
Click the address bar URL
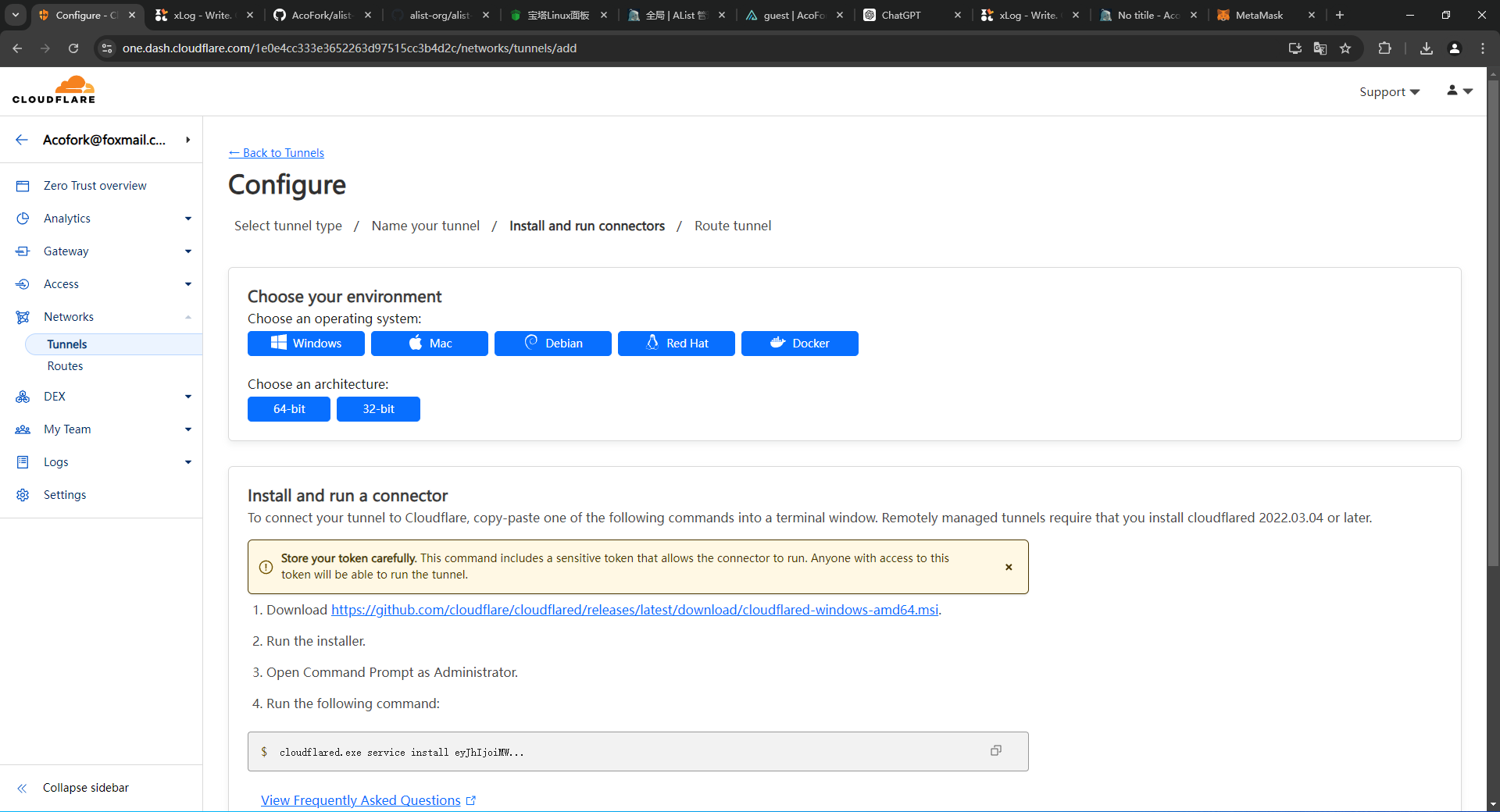click(349, 48)
